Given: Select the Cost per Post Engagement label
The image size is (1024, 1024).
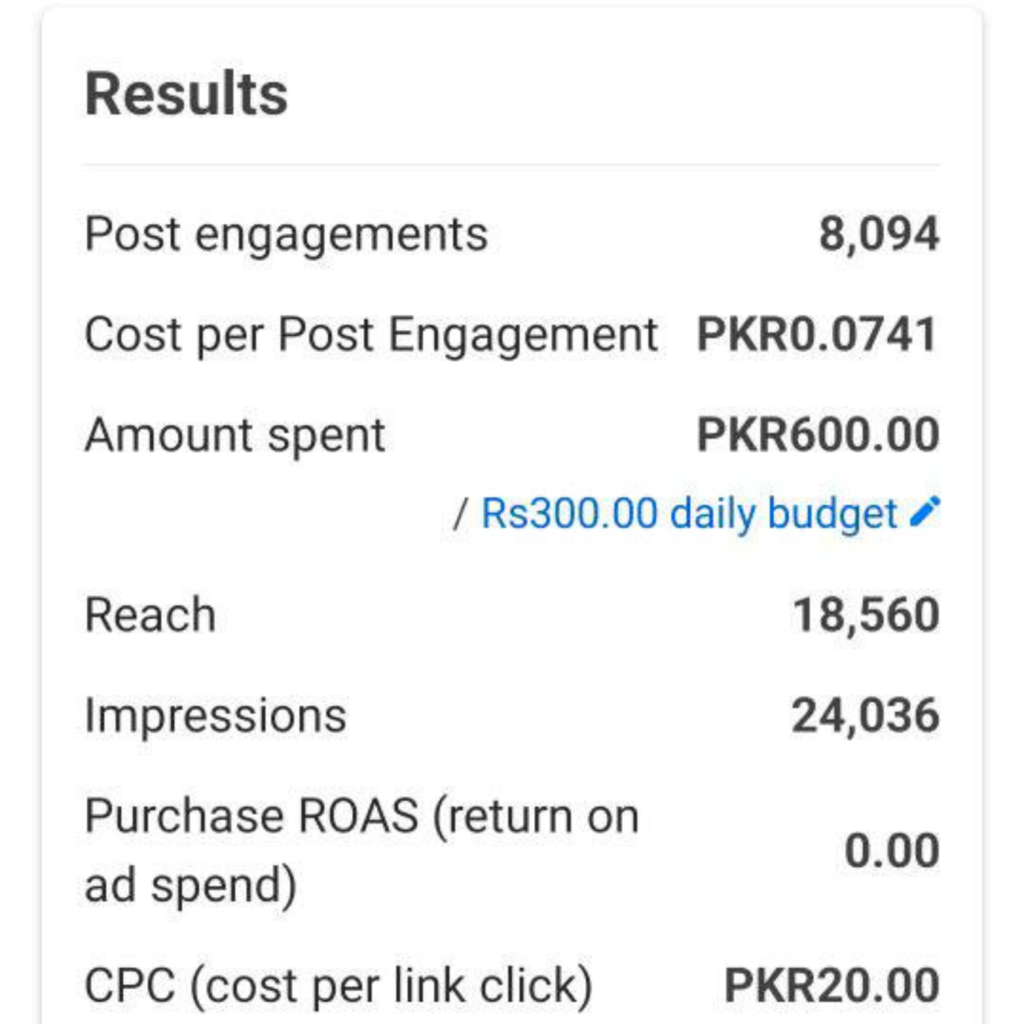Looking at the screenshot, I should 371,335.
